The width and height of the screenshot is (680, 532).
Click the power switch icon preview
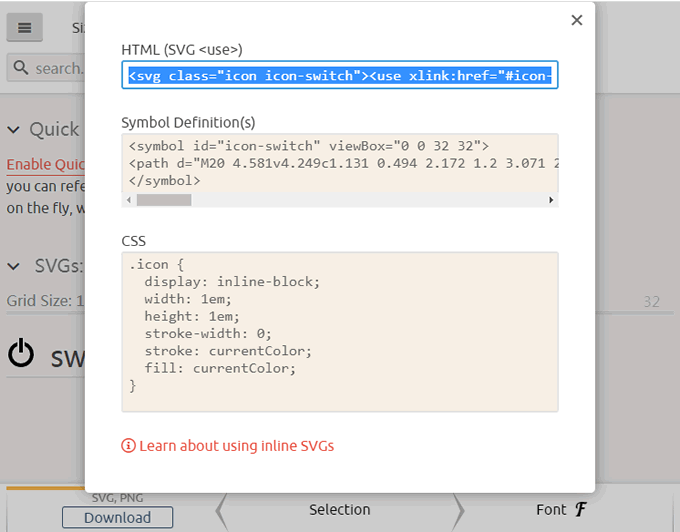[21, 353]
